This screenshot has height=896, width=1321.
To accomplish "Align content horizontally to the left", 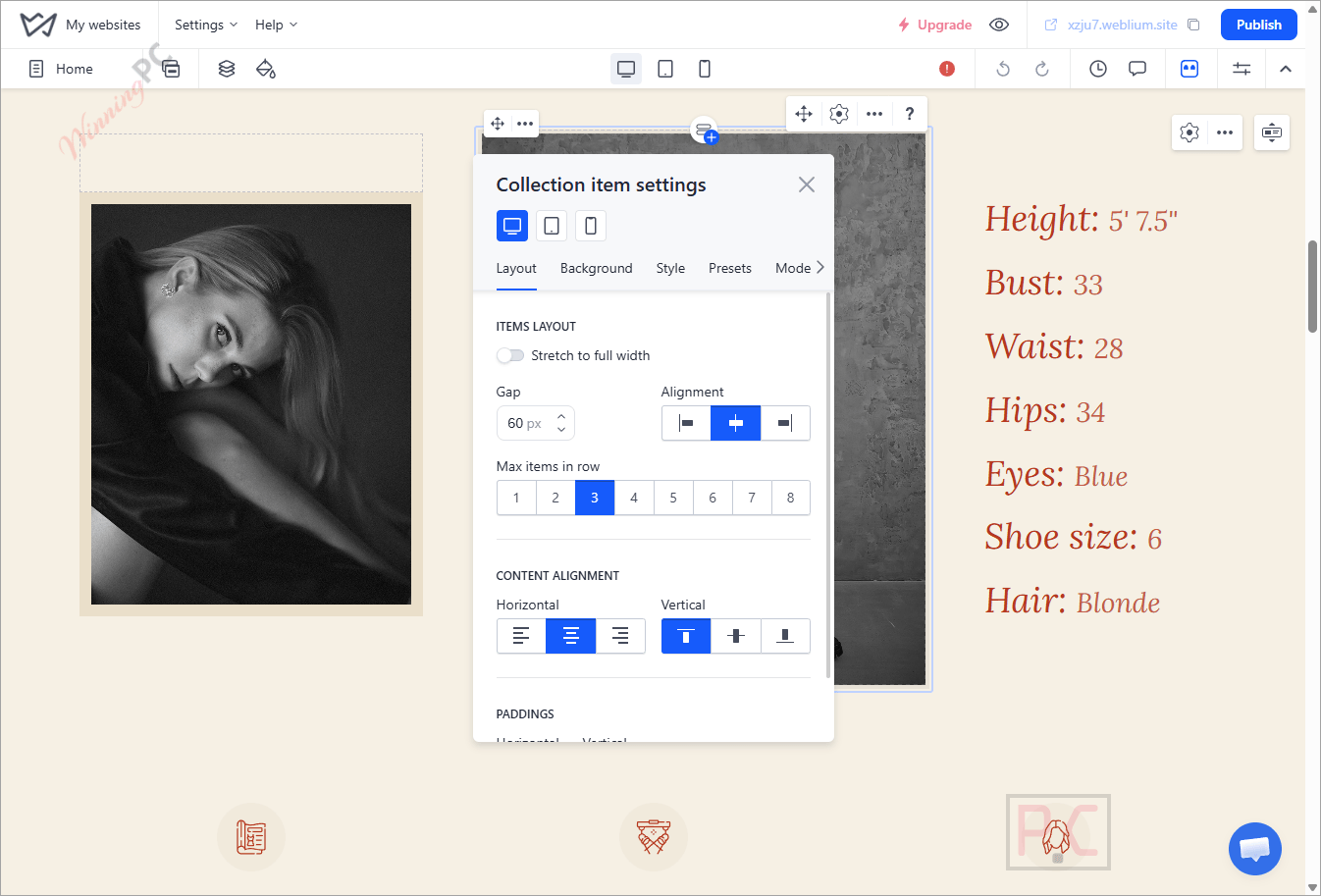I will (x=521, y=636).
